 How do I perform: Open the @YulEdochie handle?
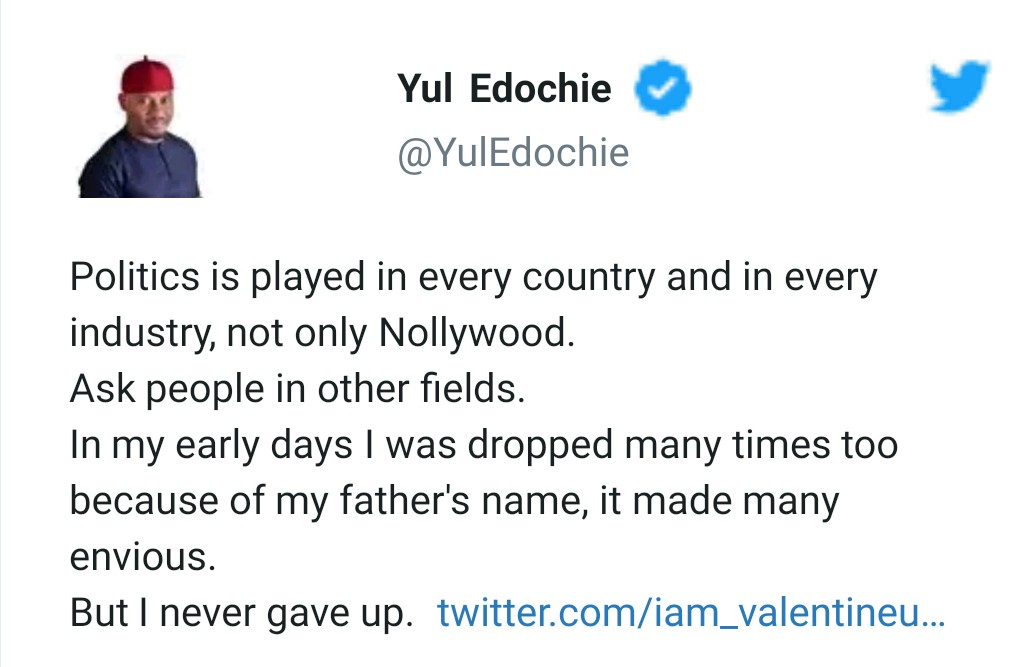[513, 153]
